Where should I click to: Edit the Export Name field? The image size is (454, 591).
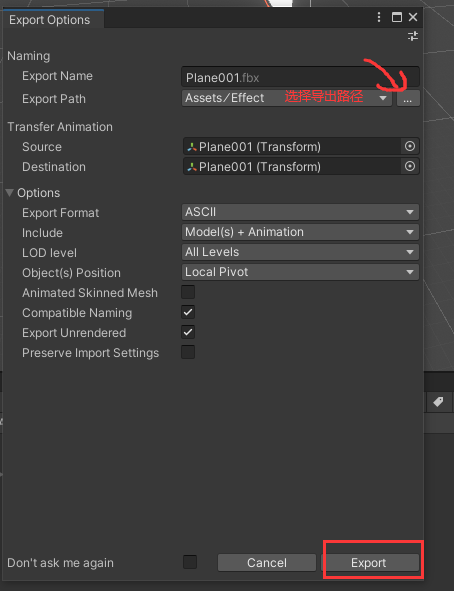300,78
